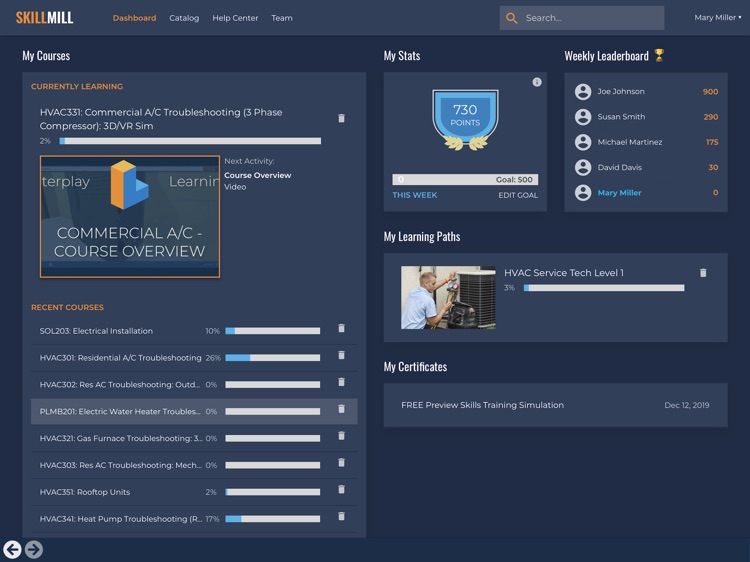The image size is (750, 562).
Task: Open HVAC Service Tech Level 1 path
Action: [564, 273]
